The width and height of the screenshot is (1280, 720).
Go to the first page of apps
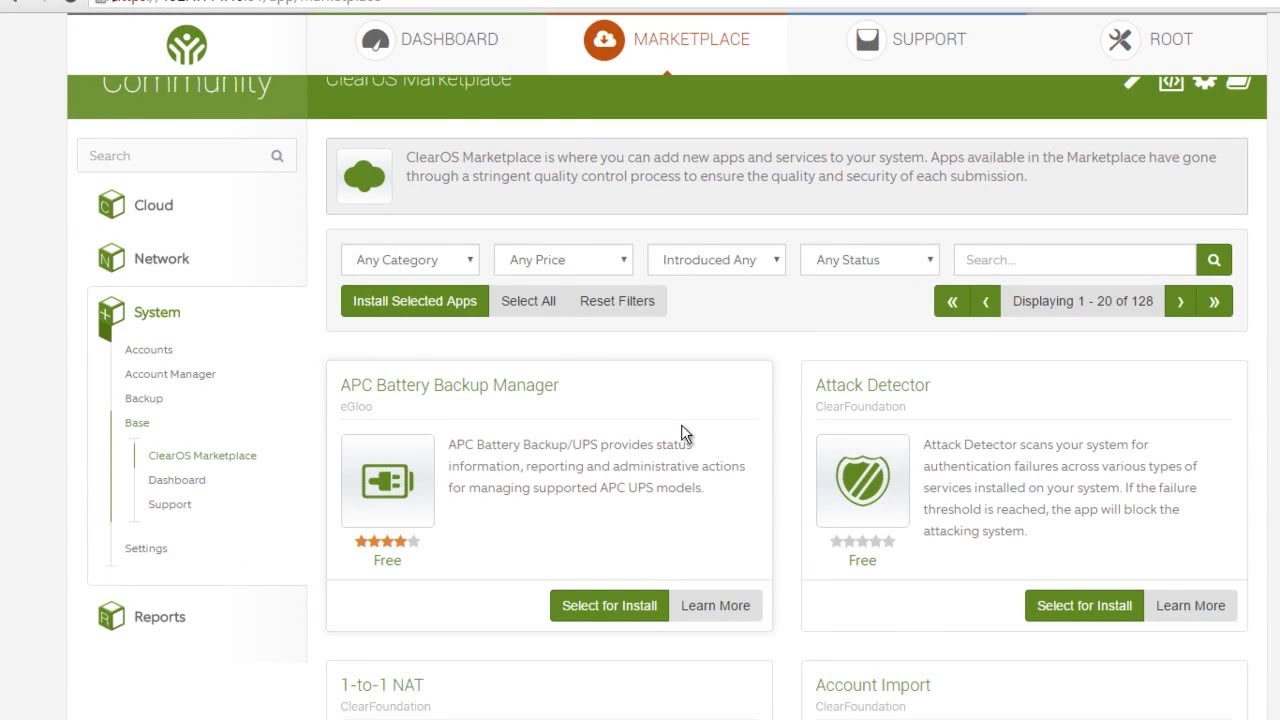(952, 301)
